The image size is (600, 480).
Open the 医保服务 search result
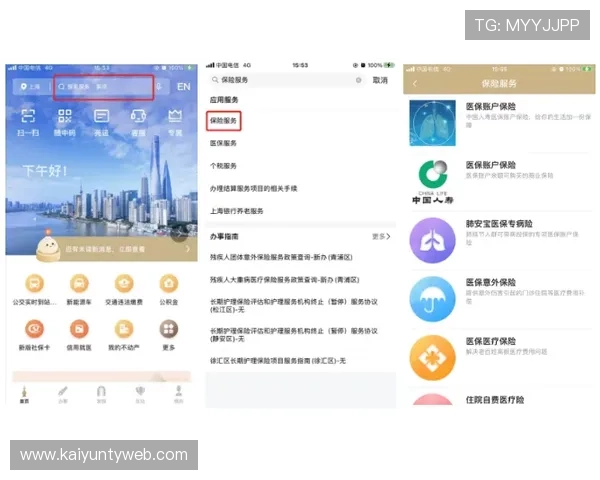(x=223, y=143)
